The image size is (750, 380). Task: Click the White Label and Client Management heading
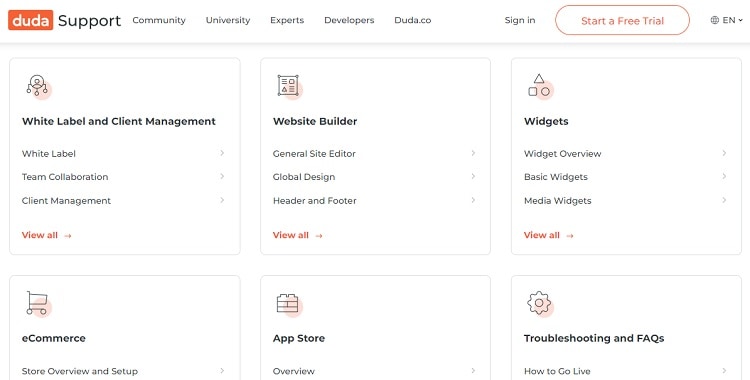coord(119,122)
